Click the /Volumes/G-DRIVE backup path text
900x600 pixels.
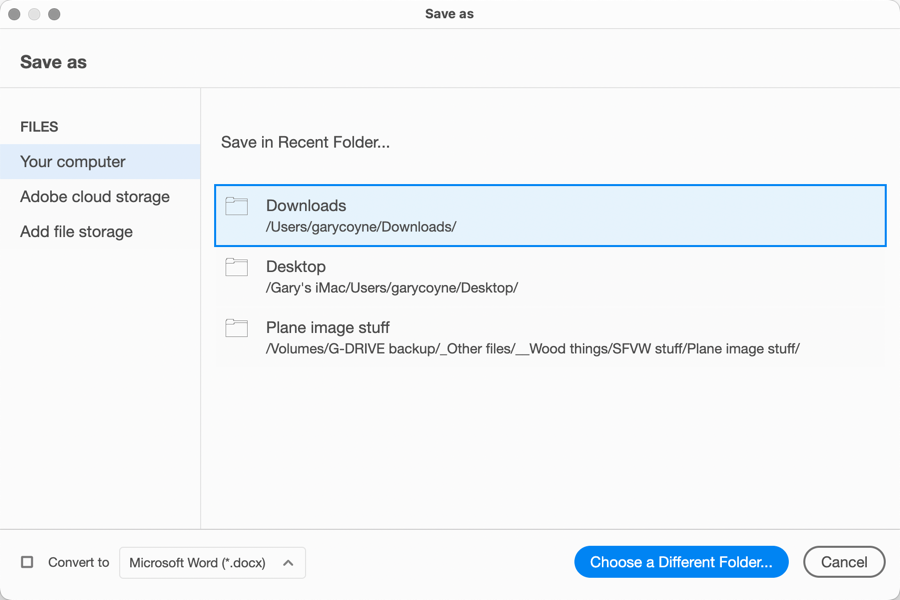click(533, 349)
